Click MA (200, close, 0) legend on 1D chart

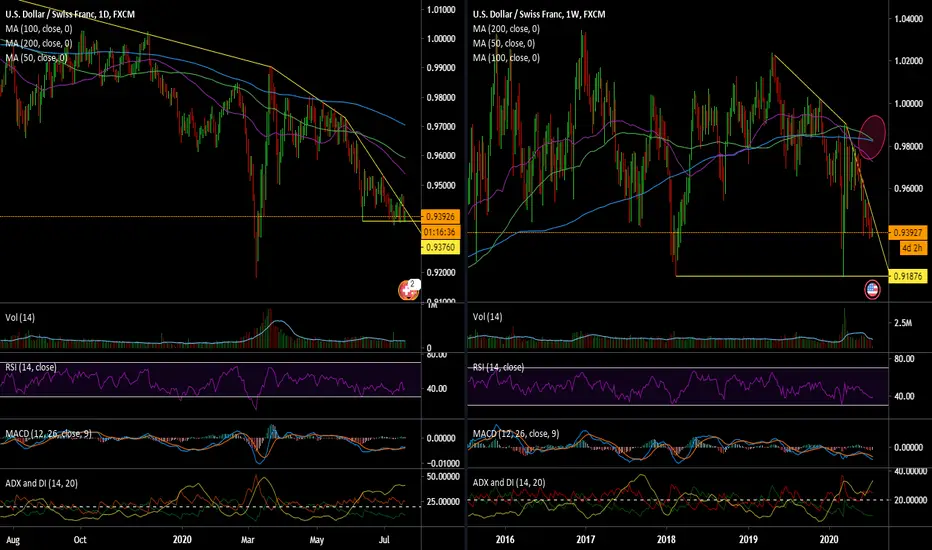[39, 43]
